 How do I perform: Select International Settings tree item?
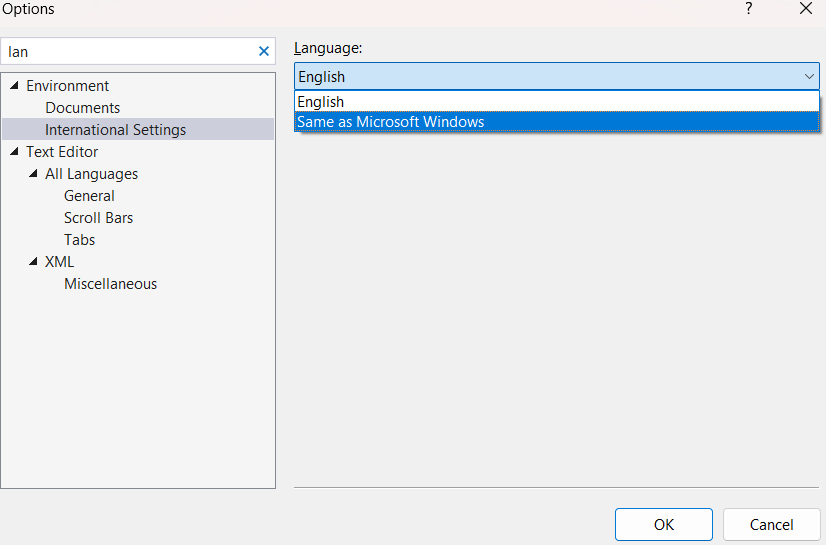pos(115,130)
